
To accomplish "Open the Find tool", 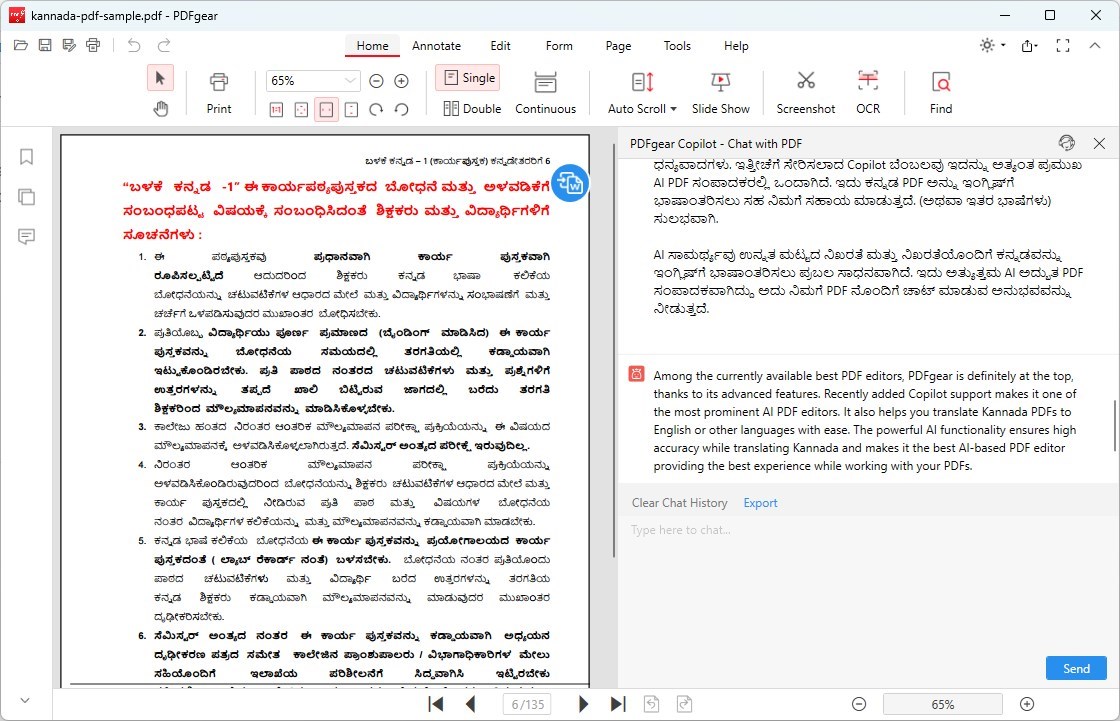I will click(x=939, y=91).
